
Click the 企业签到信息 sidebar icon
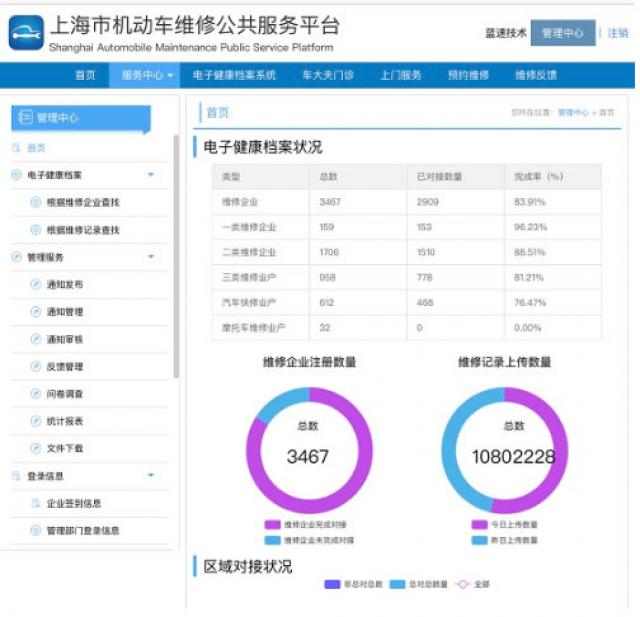click(36, 504)
